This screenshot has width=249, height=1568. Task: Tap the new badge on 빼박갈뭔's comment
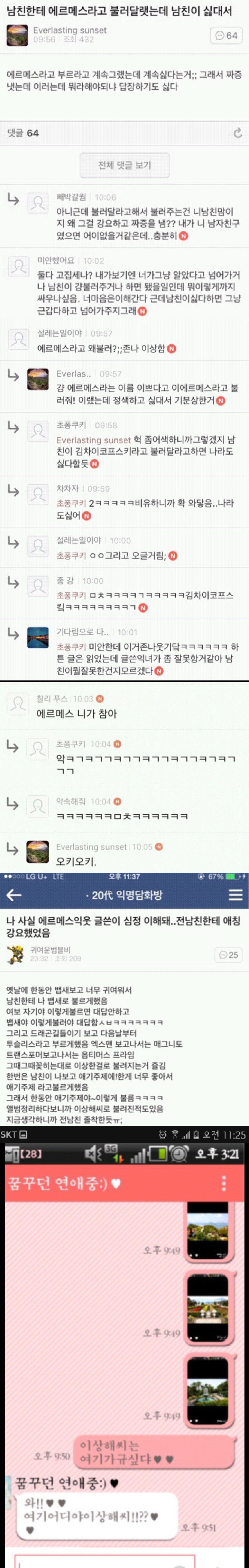[x=183, y=235]
